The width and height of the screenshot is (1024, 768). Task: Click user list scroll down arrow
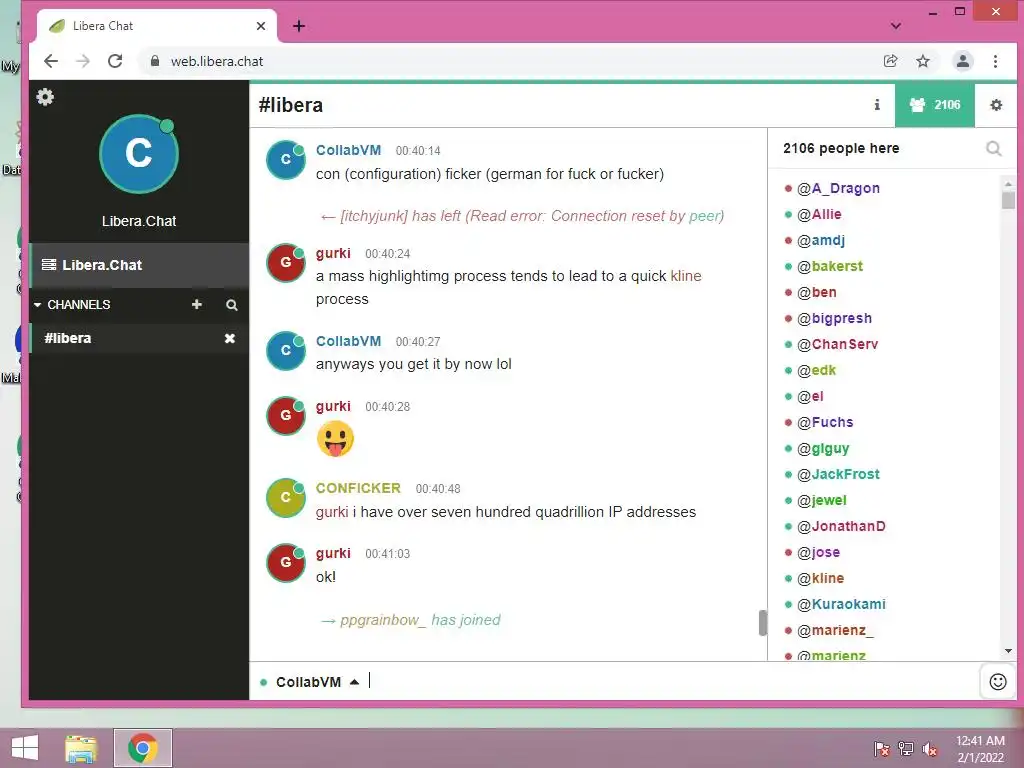pos(1008,651)
